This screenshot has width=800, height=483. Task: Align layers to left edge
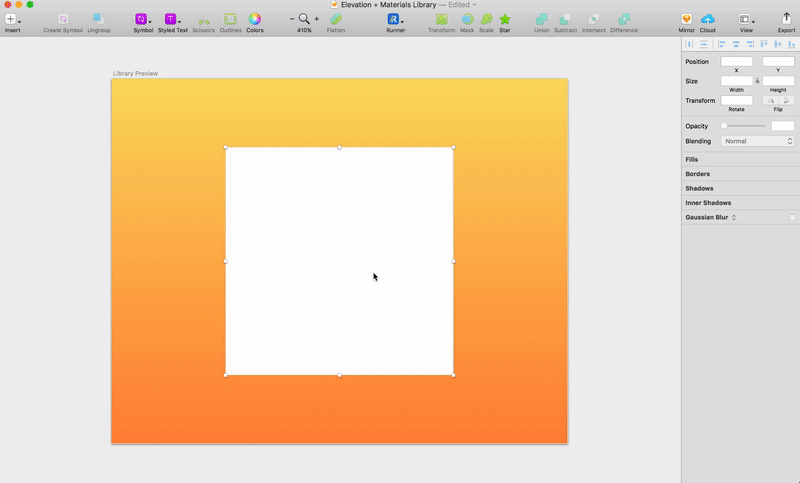(x=722, y=44)
